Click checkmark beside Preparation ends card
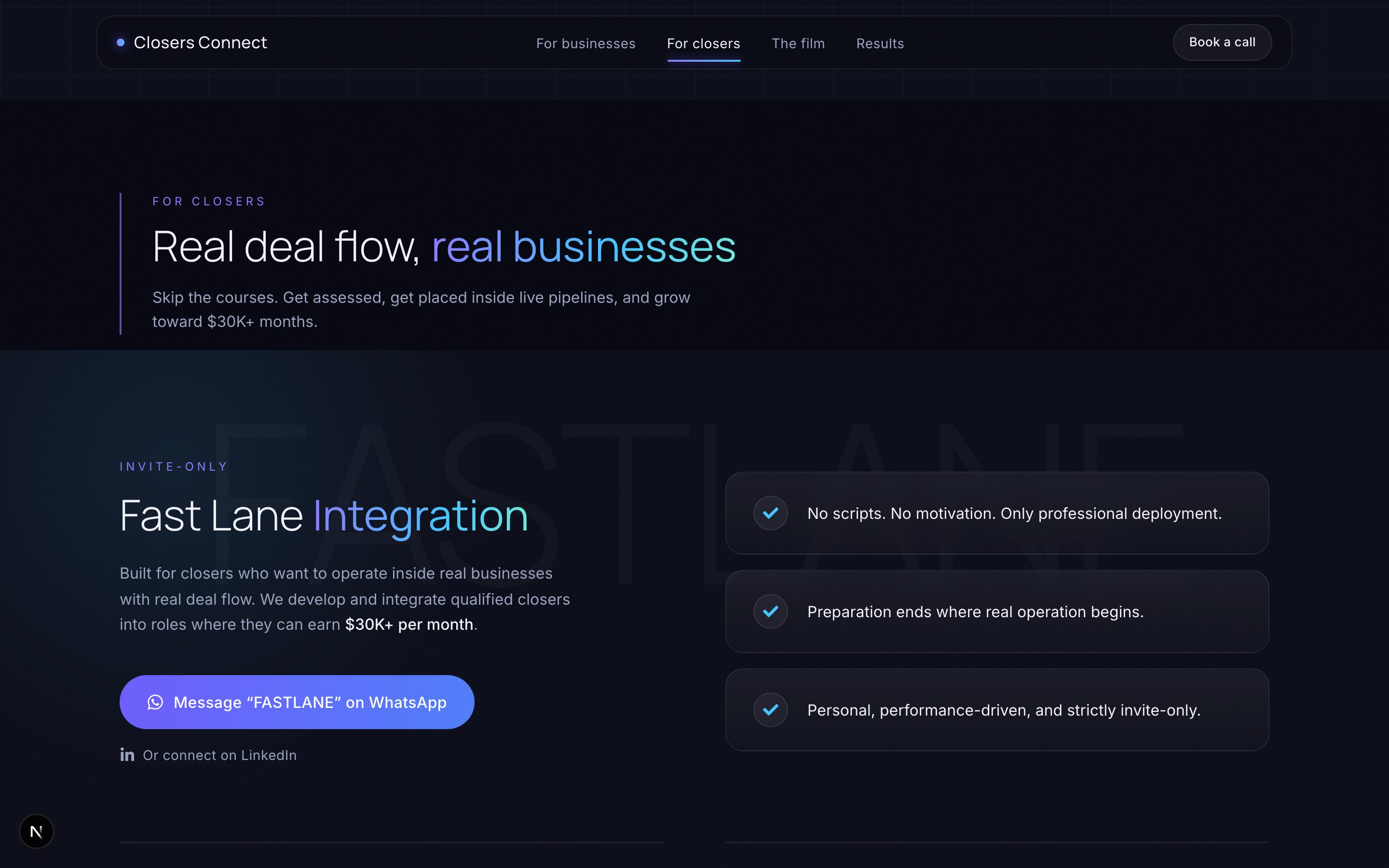The height and width of the screenshot is (868, 1389). [770, 611]
